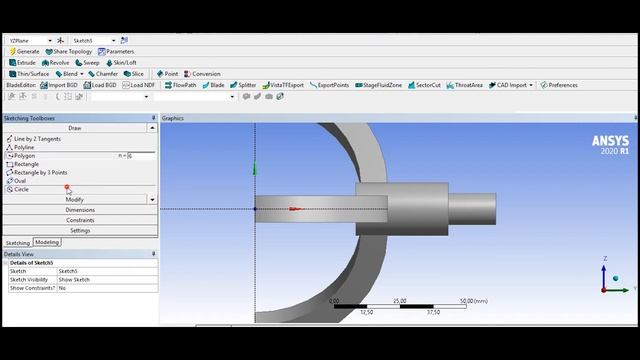640x360 pixels.
Task: Expand the Settings toolbox
Action: click(x=80, y=231)
